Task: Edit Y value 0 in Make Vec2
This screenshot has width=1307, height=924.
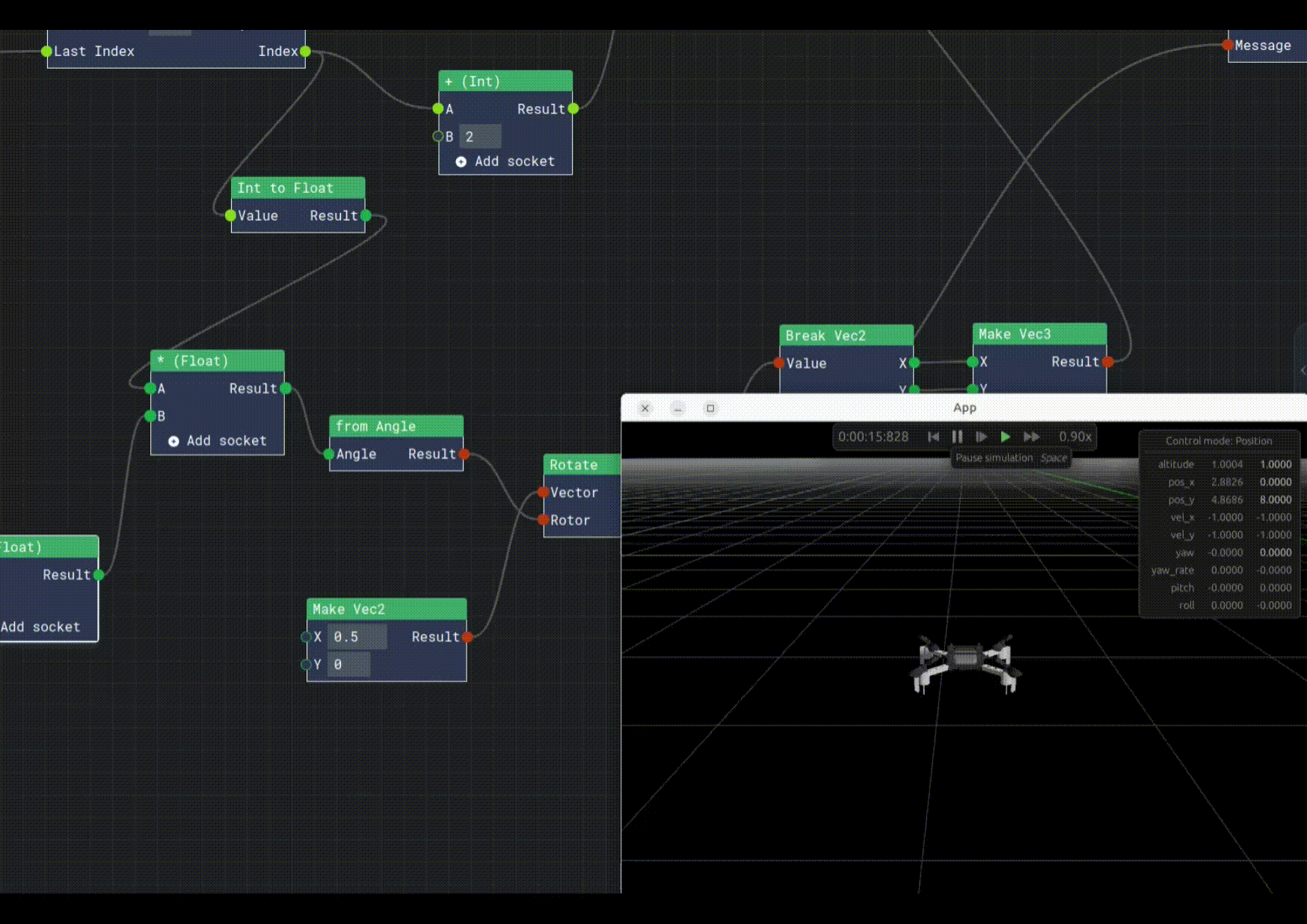Action: pos(349,665)
